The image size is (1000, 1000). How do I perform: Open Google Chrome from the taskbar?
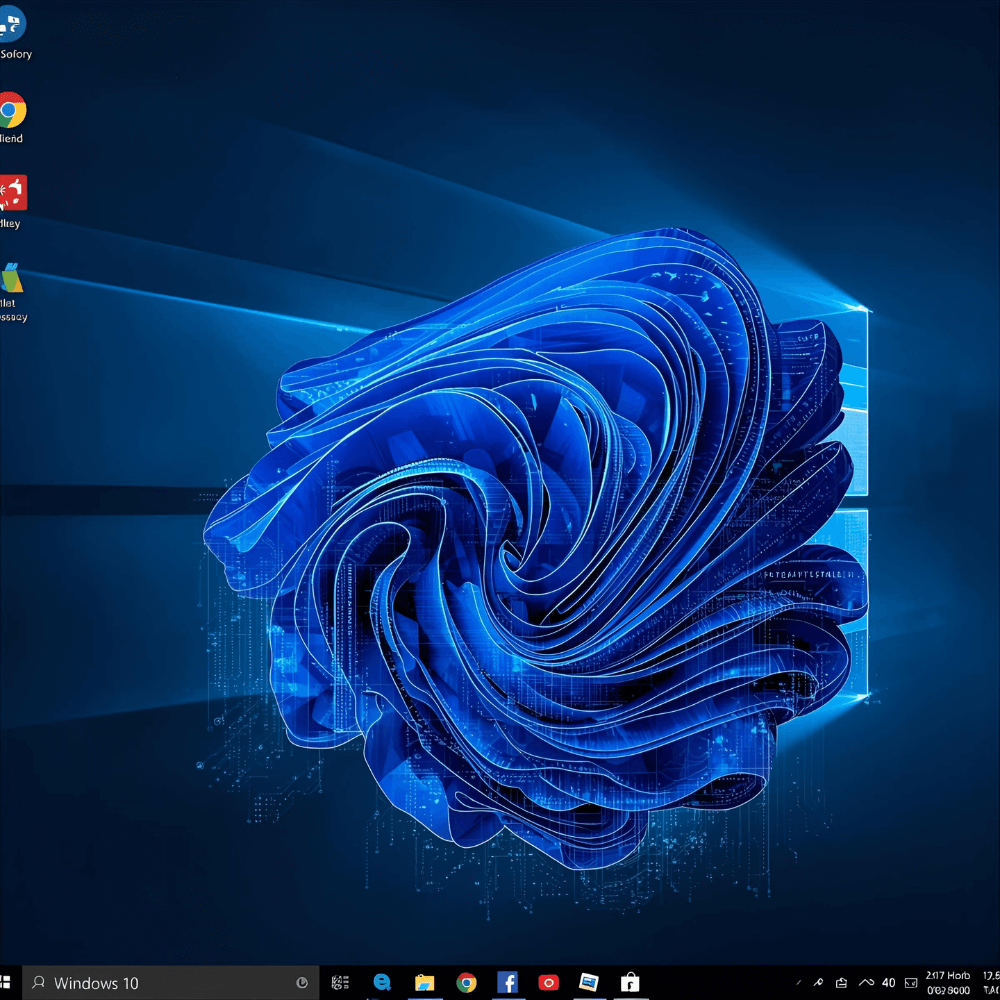[466, 983]
